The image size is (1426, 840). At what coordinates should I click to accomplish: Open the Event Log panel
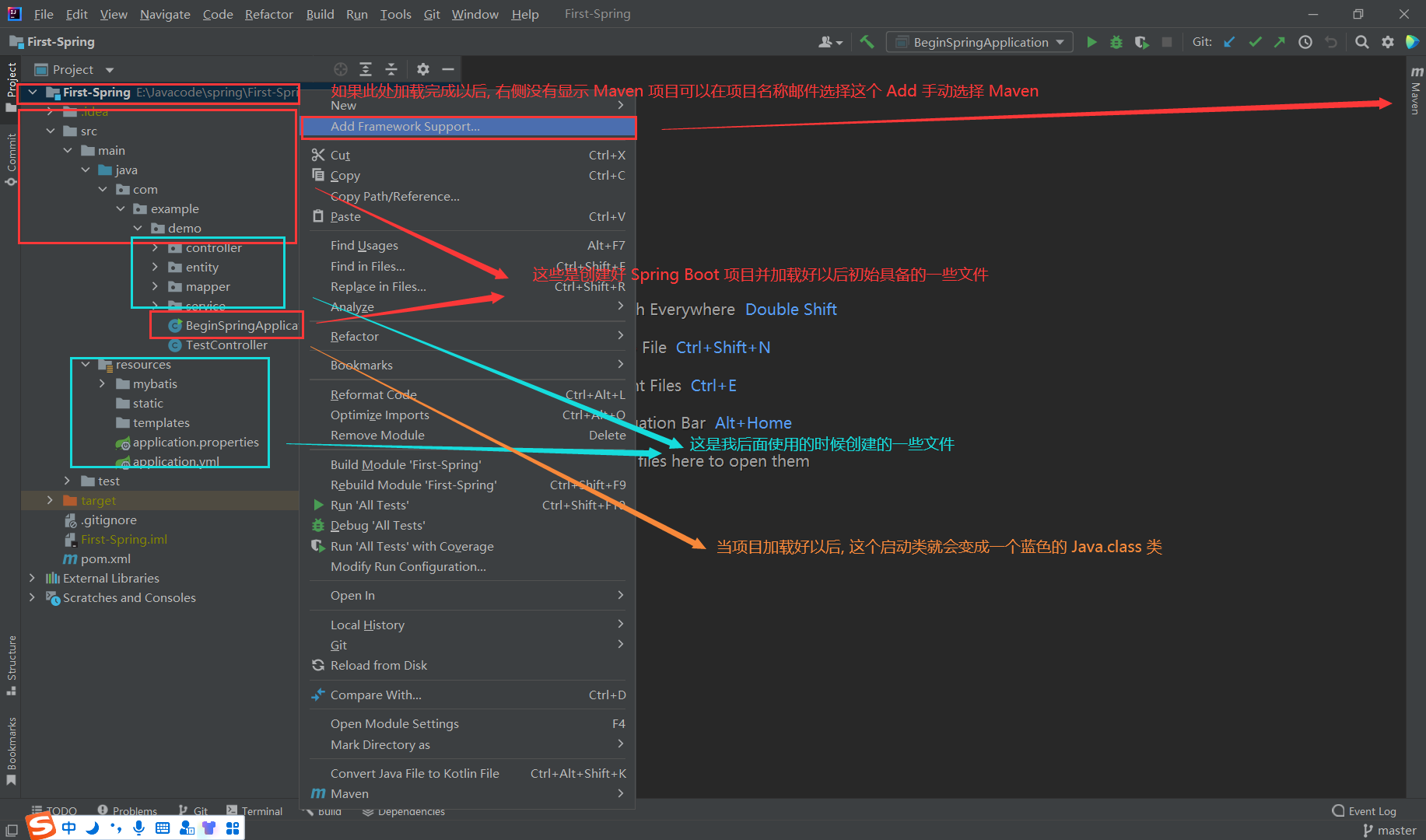point(1365,811)
